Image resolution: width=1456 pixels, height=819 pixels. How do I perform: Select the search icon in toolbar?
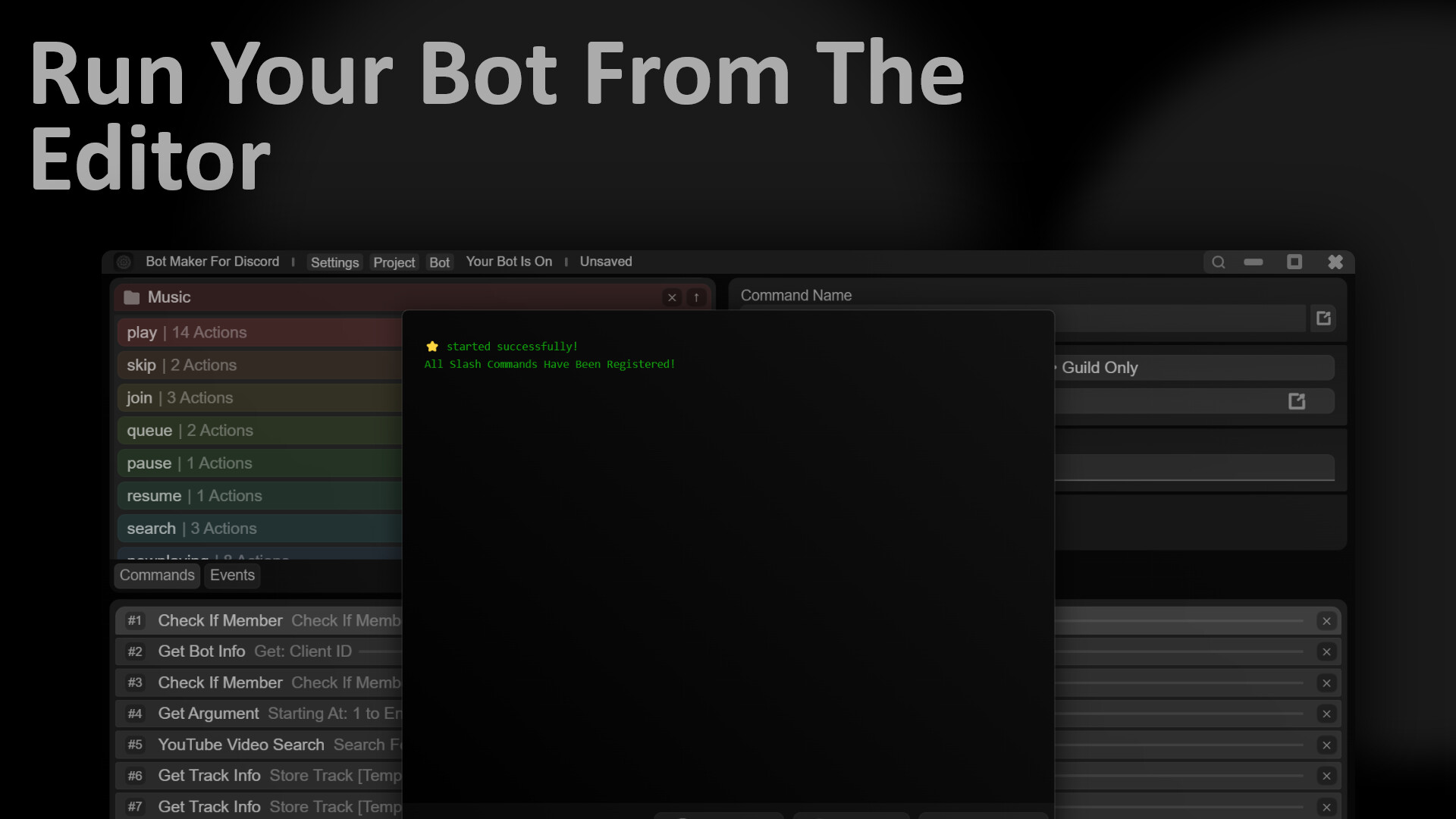(x=1218, y=262)
